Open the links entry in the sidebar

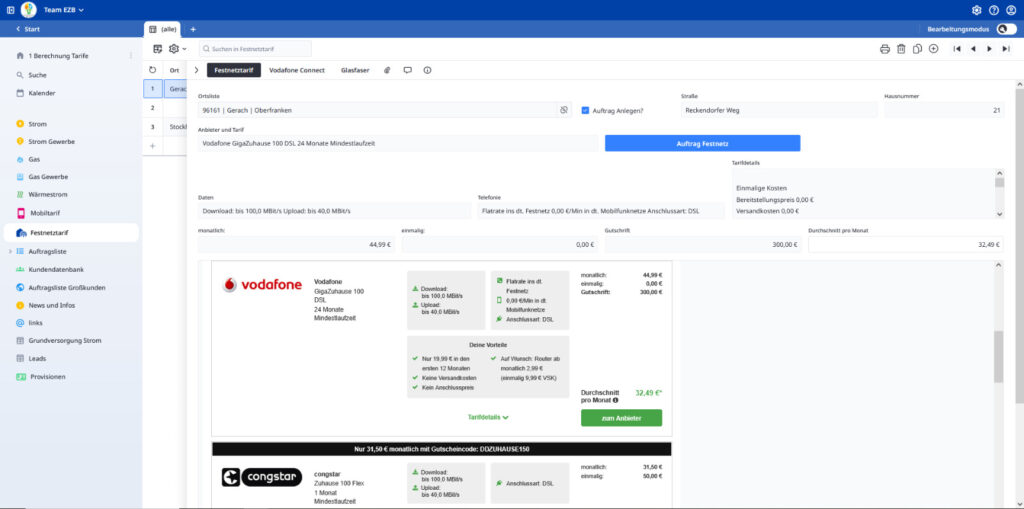click(x=35, y=323)
